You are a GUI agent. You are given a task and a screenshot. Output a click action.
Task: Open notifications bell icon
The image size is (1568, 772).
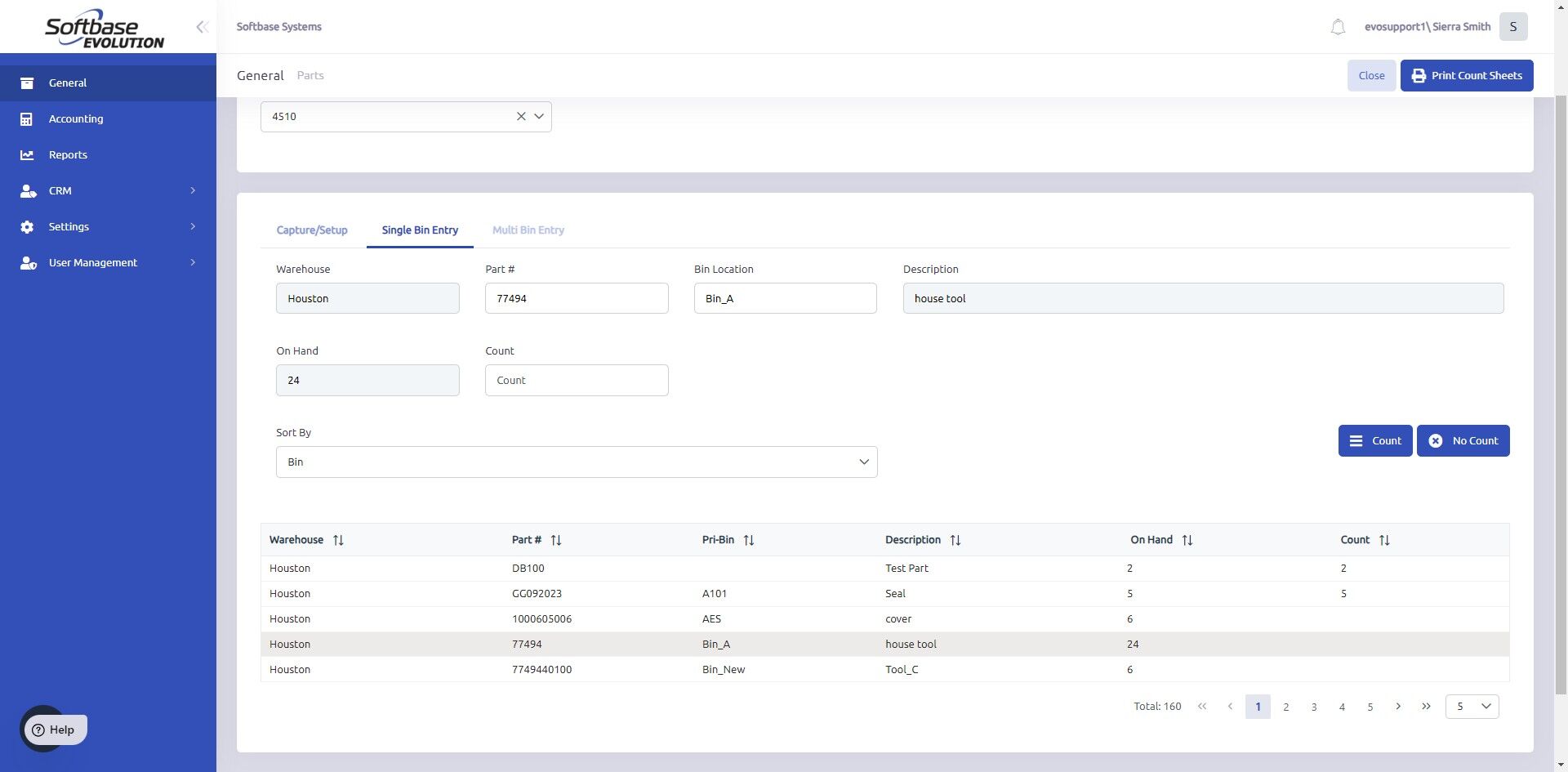pyautogui.click(x=1338, y=27)
